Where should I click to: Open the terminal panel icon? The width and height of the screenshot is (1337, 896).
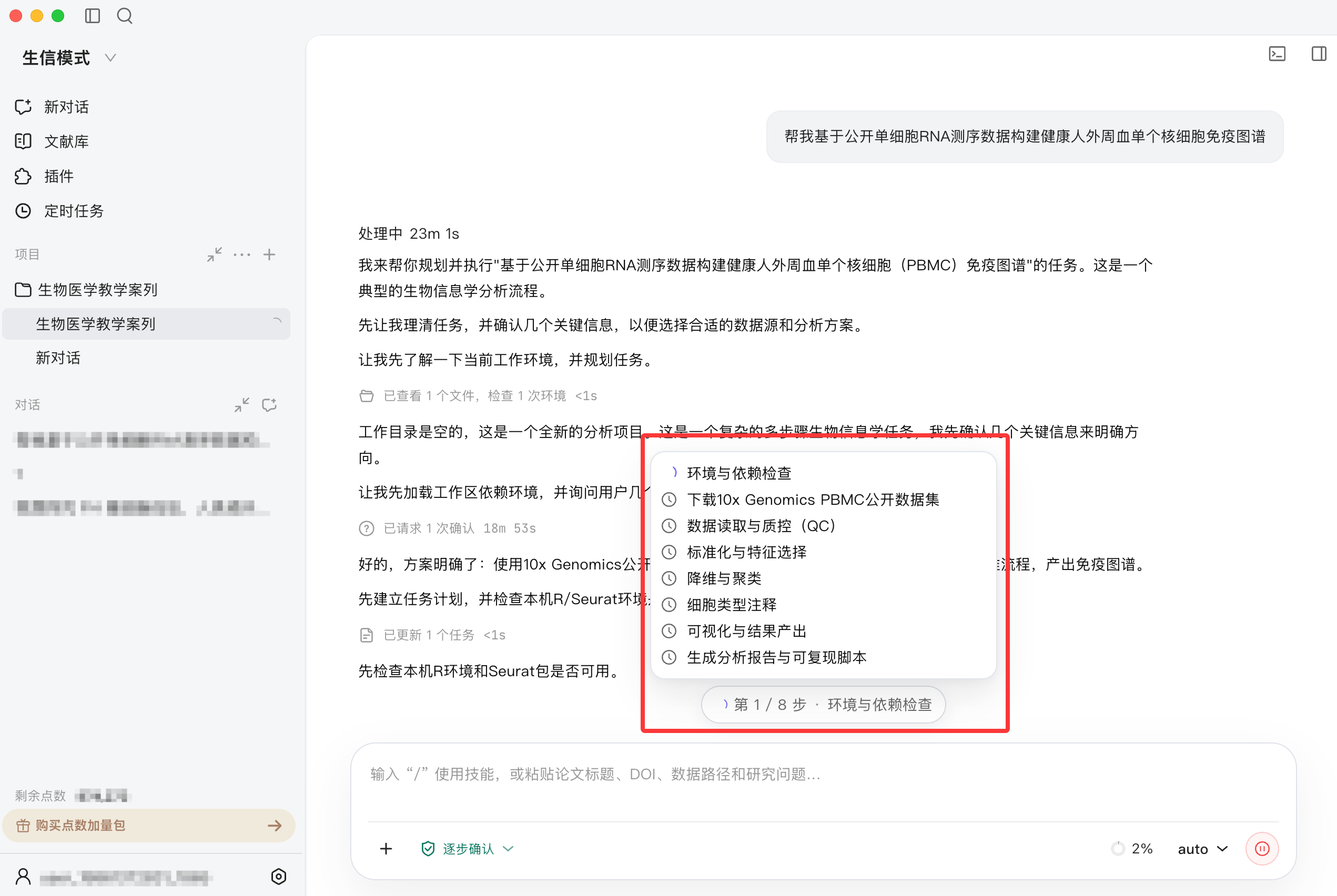pos(1277,54)
